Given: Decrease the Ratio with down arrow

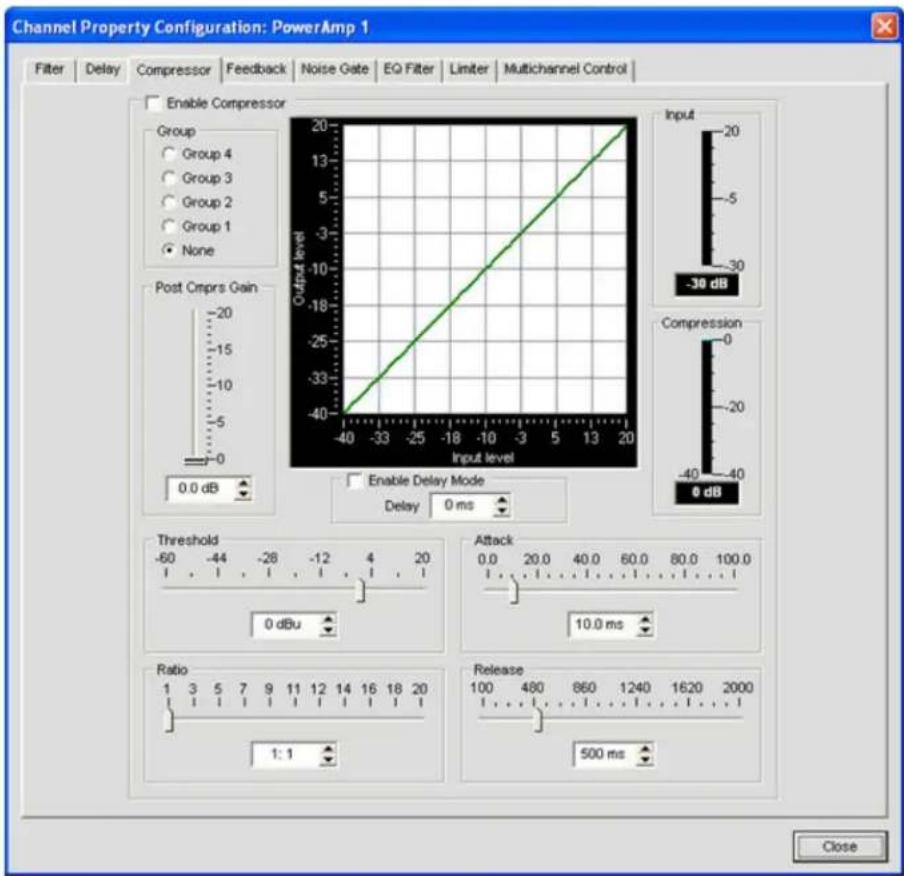Looking at the screenshot, I should [328, 760].
